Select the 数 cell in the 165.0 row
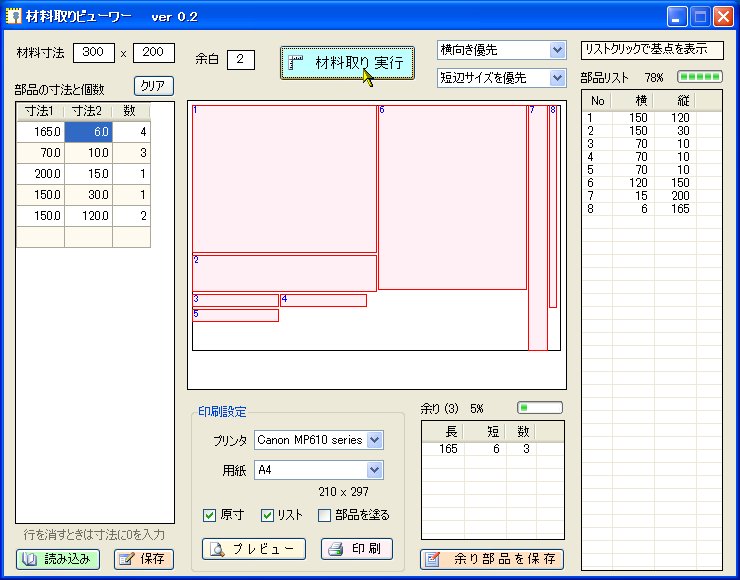Image resolution: width=740 pixels, height=580 pixels. click(131, 132)
